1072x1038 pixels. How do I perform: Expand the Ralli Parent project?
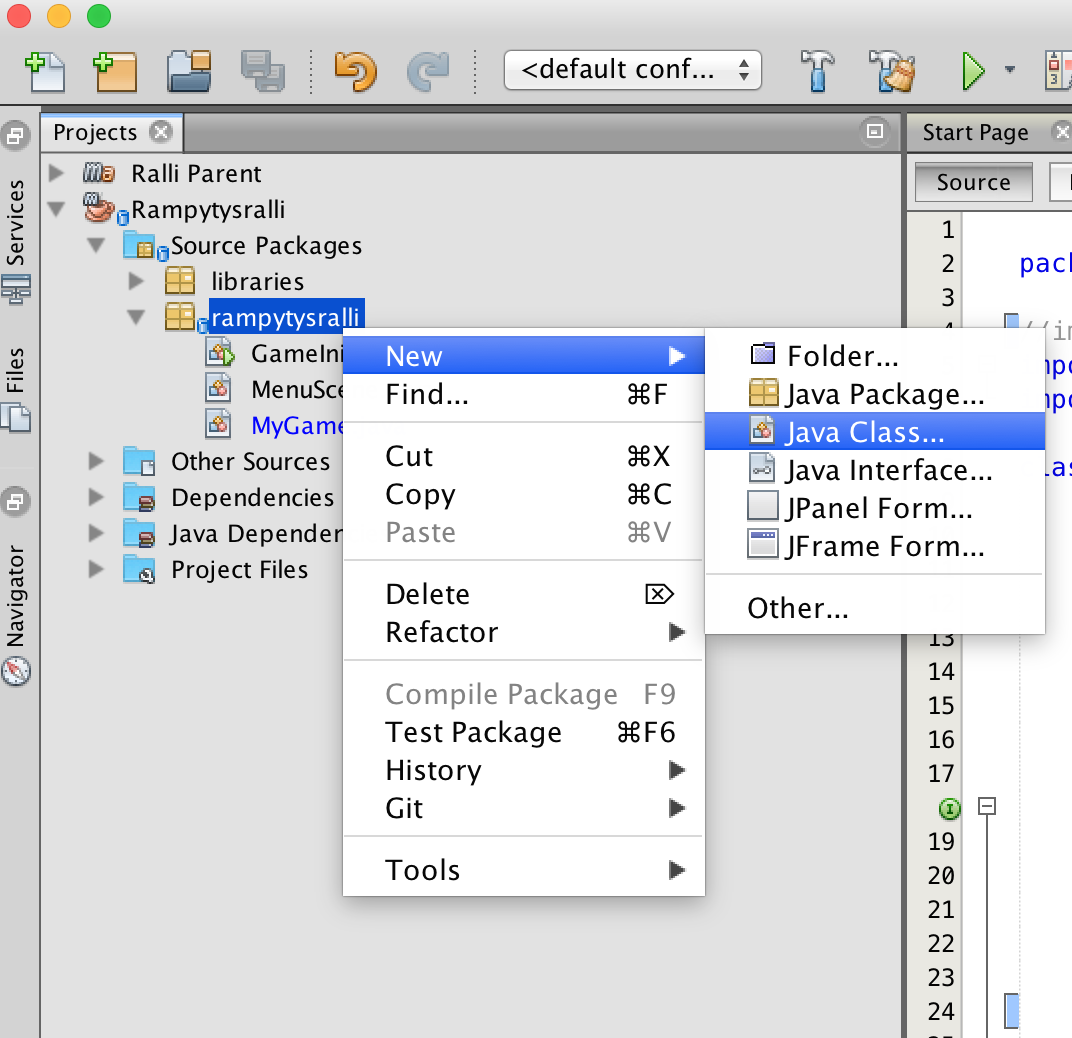point(57,173)
